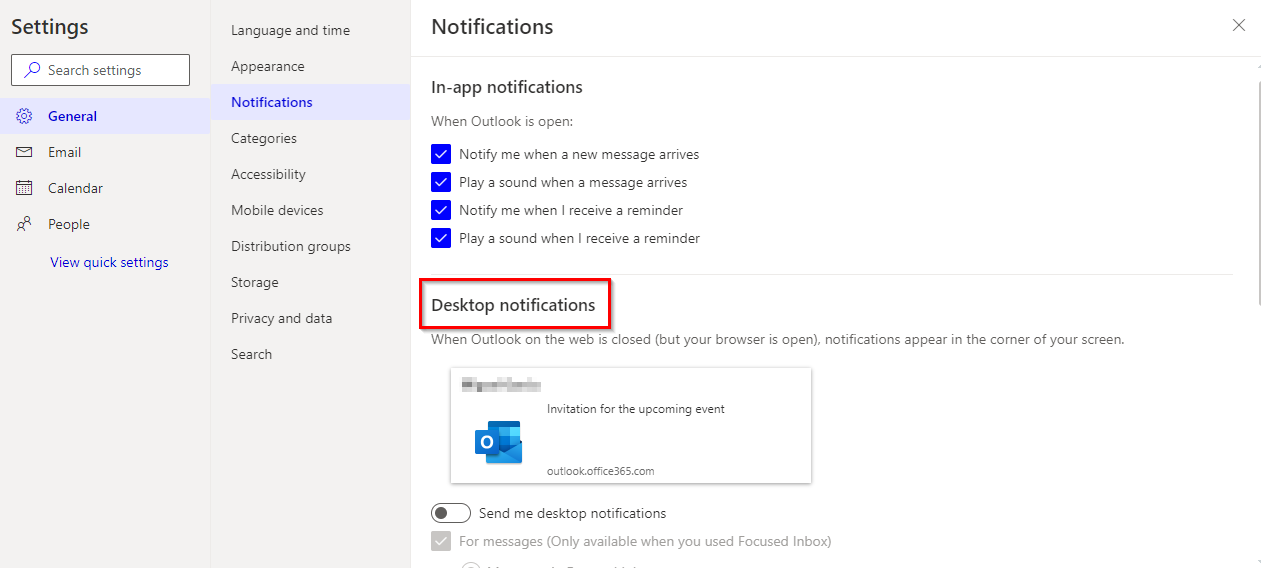Image resolution: width=1261 pixels, height=568 pixels.
Task: Uncheck Play a sound when I receive a reminder
Action: (441, 238)
